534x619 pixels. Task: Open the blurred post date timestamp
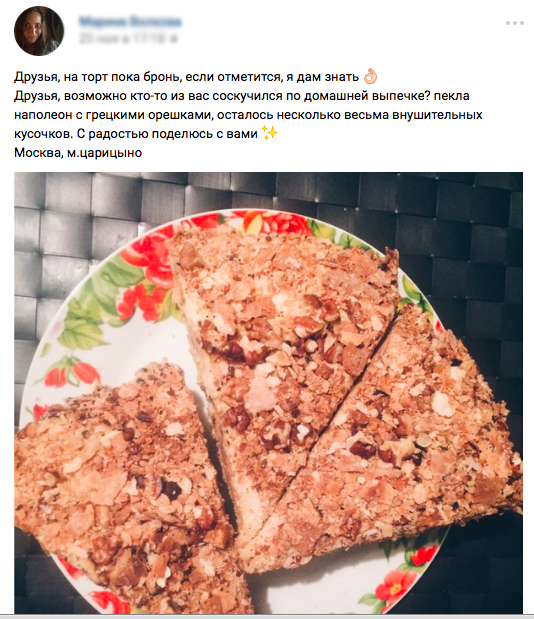coord(122,39)
